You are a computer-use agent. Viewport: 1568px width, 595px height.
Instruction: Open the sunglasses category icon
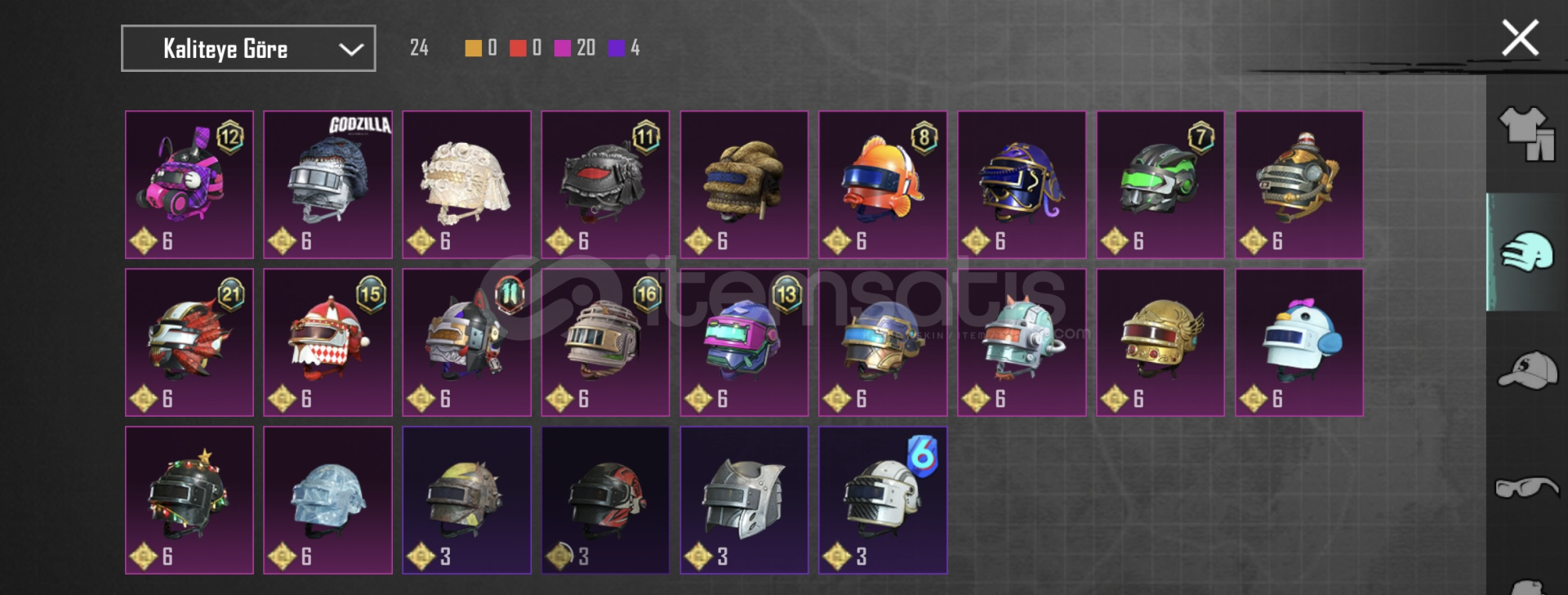[1526, 487]
